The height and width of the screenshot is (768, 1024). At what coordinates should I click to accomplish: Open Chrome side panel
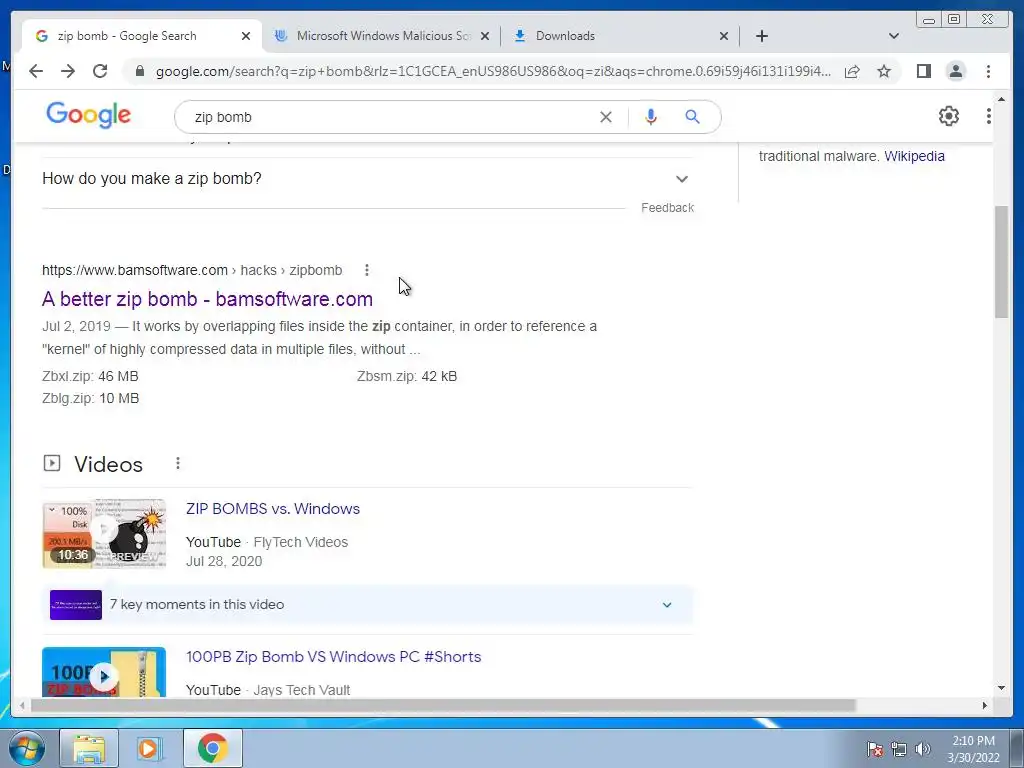pos(923,71)
